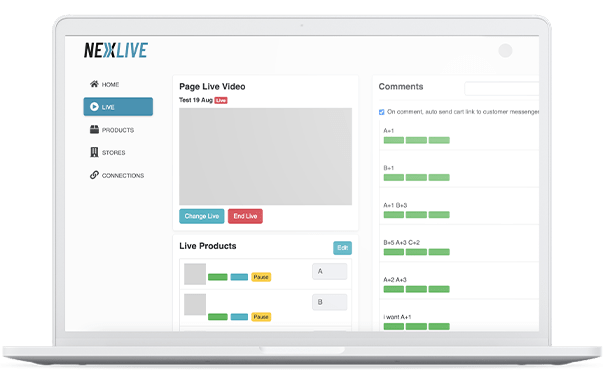Click the Edit button in Live Products
This screenshot has width=603, height=374.
pos(342,248)
